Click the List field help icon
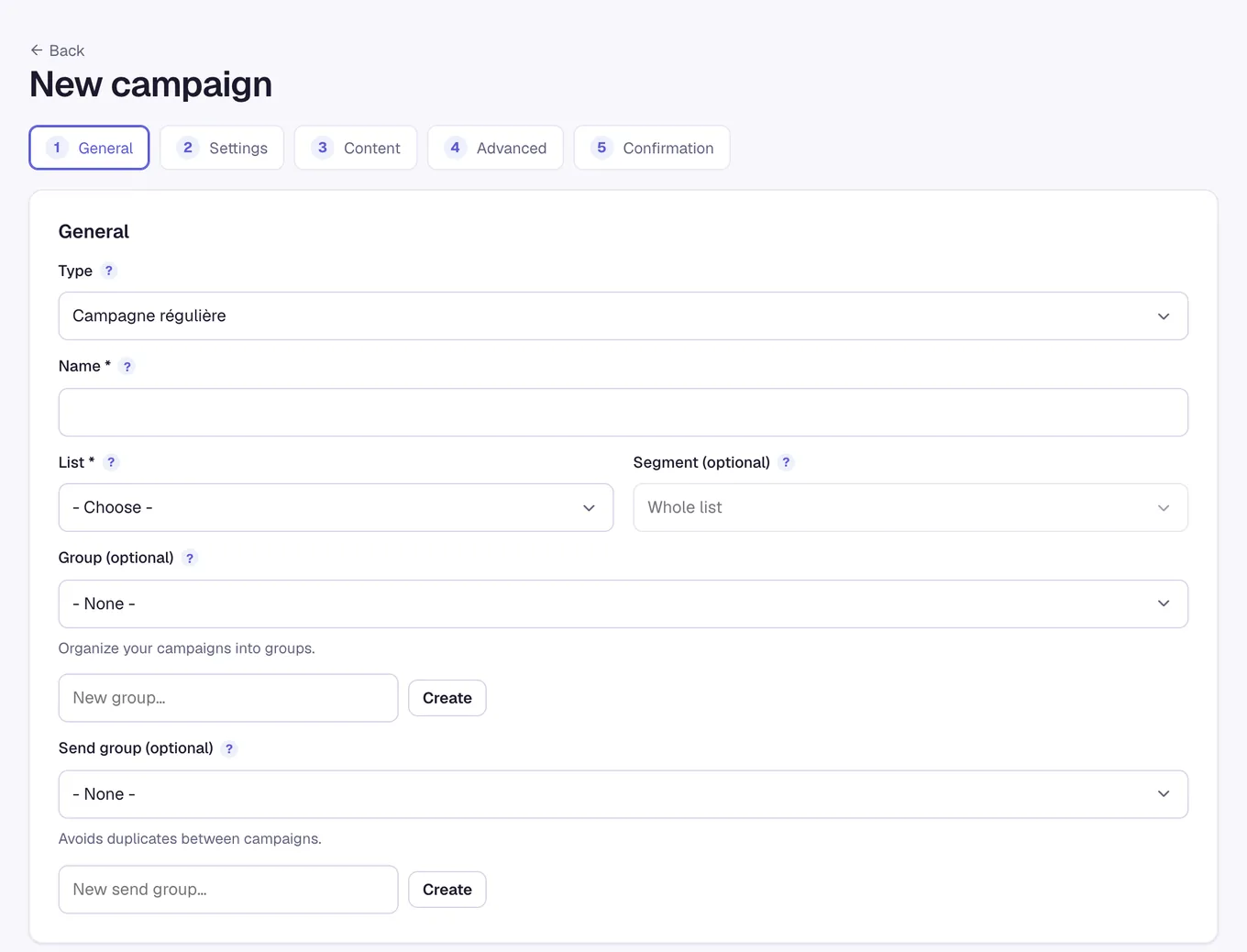The height and width of the screenshot is (952, 1247). point(111,462)
